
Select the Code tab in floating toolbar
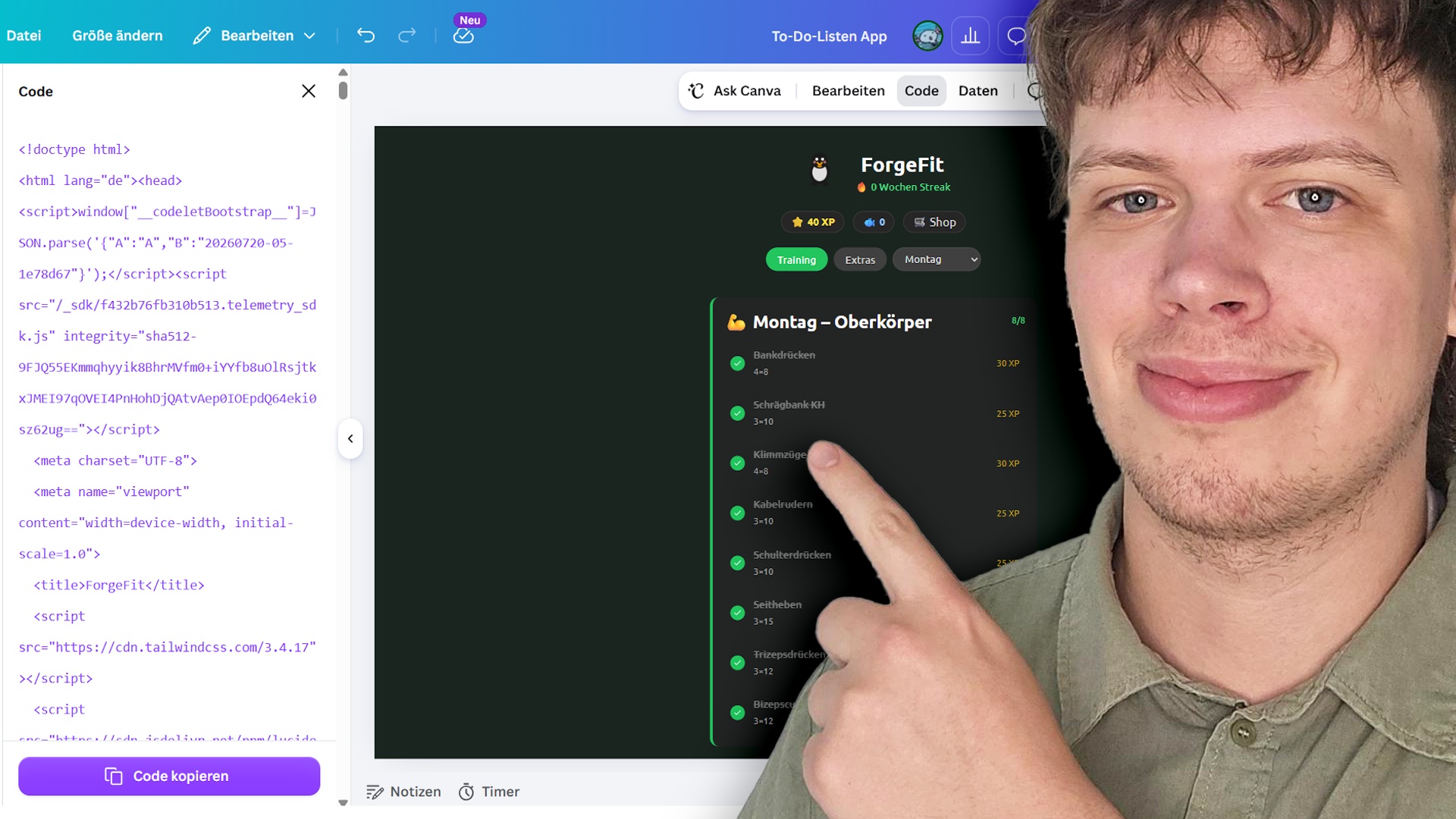tap(921, 90)
